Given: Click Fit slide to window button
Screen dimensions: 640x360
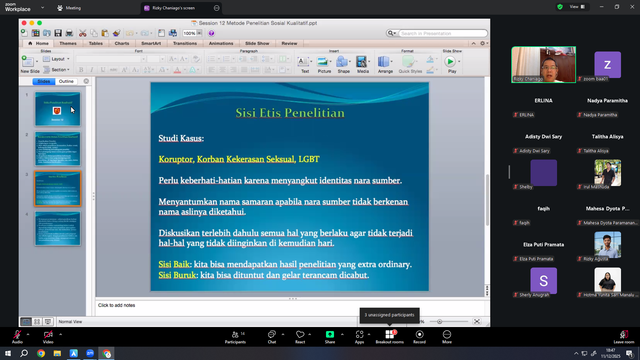Looking at the screenshot, I should point(477,322).
